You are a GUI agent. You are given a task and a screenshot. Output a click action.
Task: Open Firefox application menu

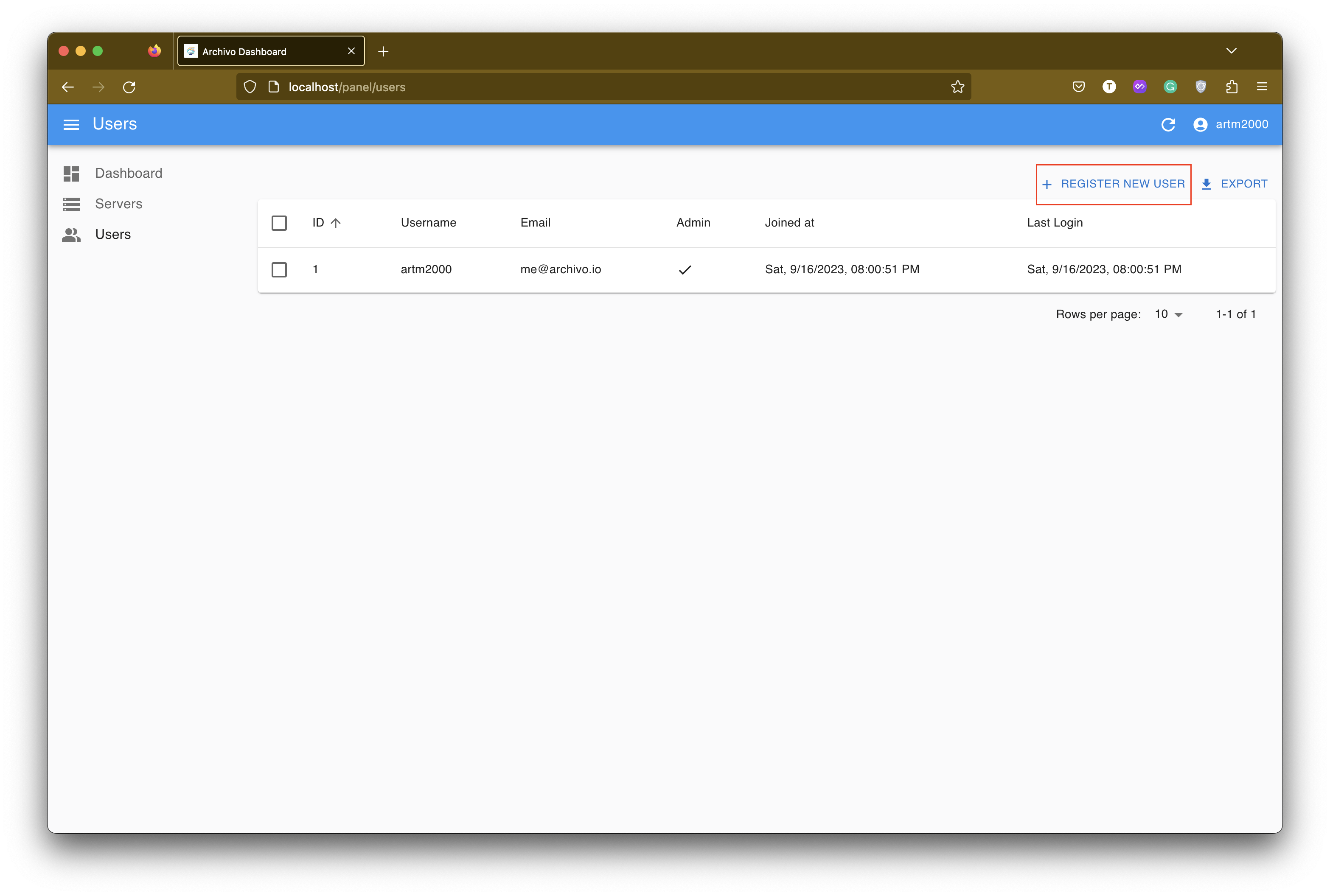1262,86
